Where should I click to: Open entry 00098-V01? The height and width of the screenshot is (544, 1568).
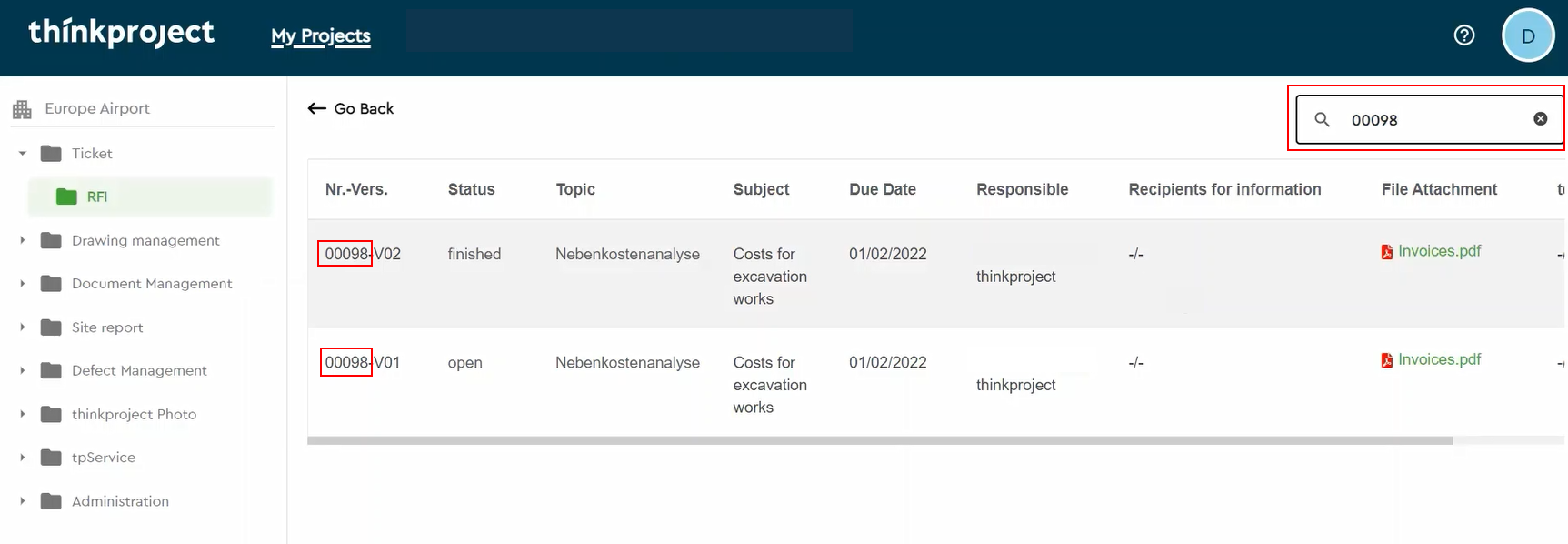[362, 362]
